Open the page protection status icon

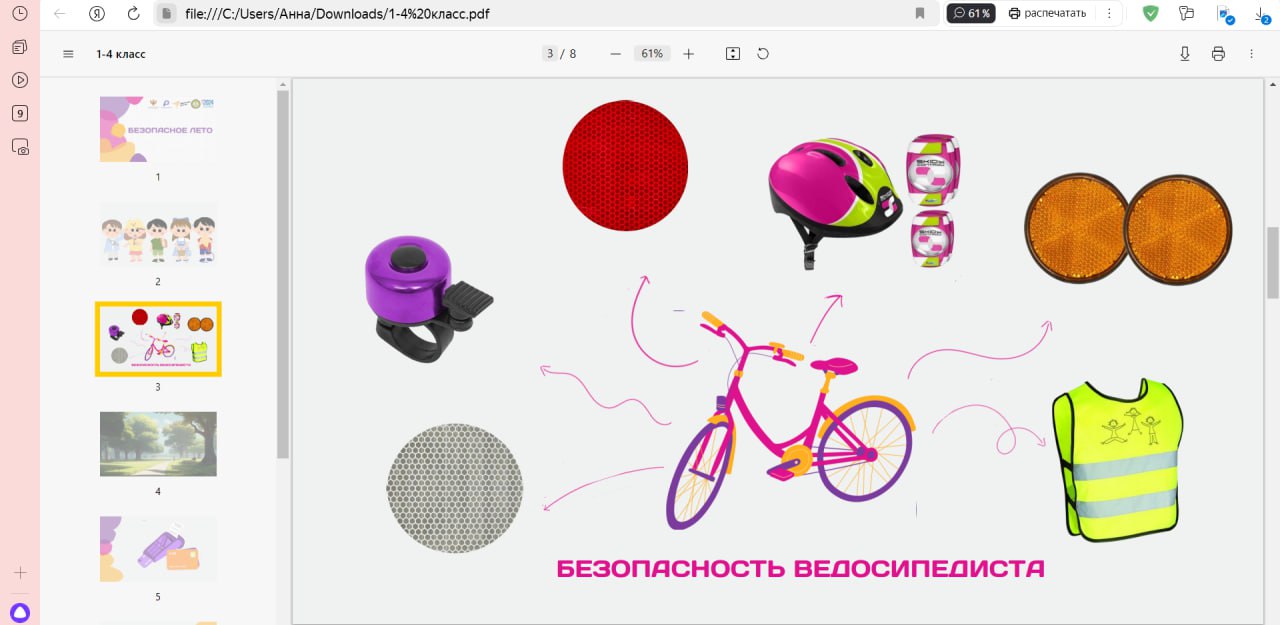click(x=1224, y=14)
